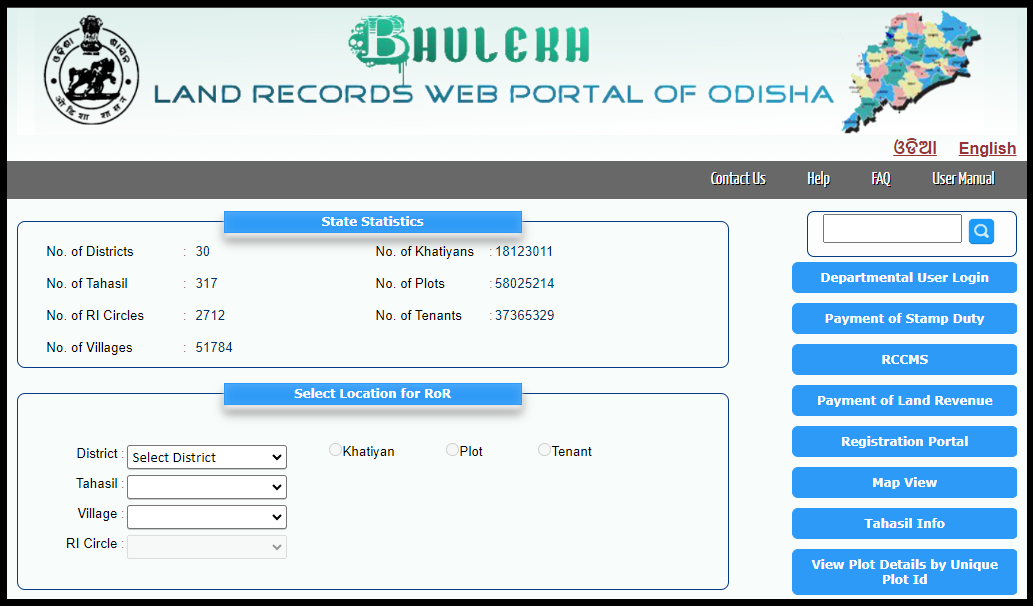Open View Plot Details by Unique Plot Id
1033x606 pixels.
[905, 572]
